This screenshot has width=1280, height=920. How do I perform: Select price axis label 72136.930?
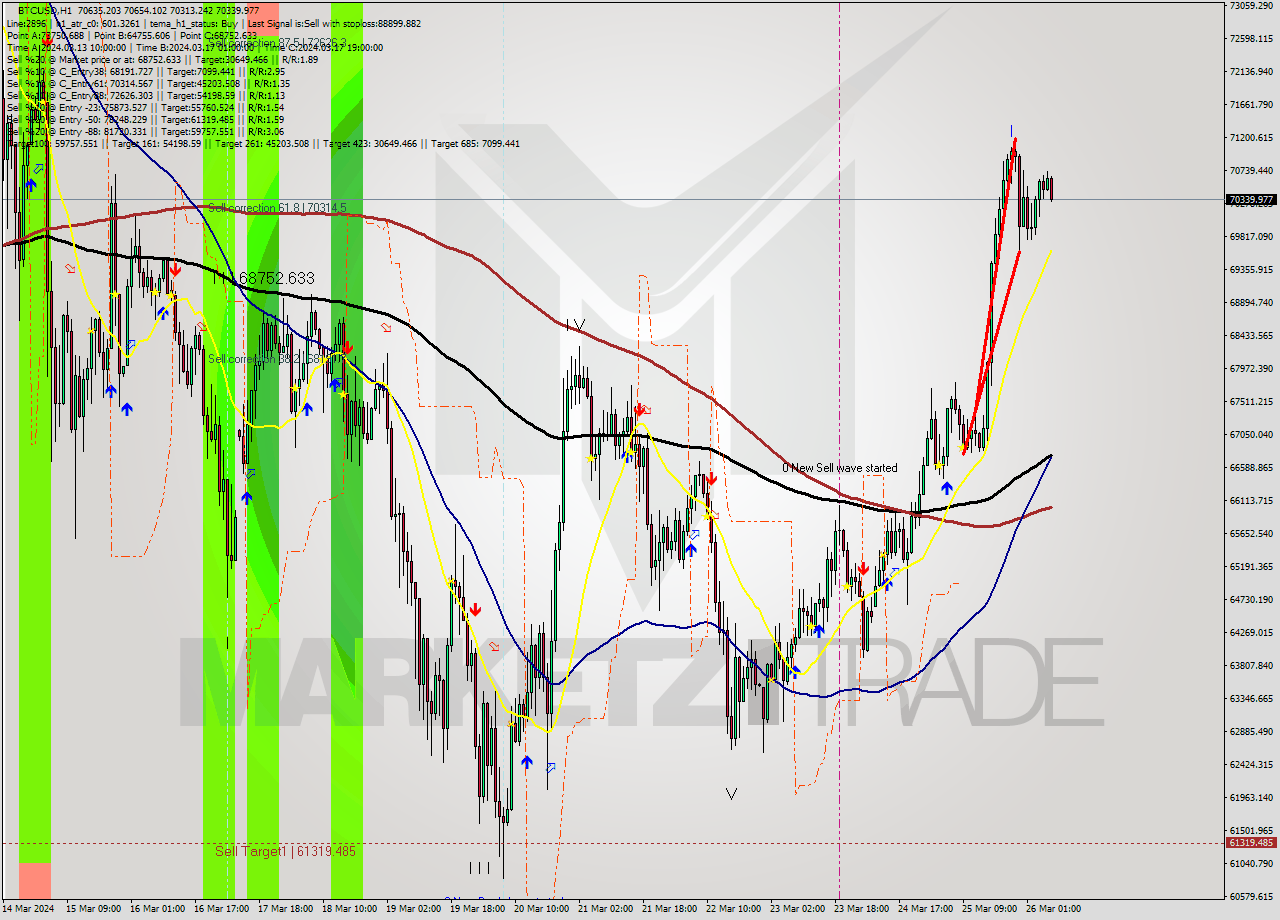(1250, 72)
